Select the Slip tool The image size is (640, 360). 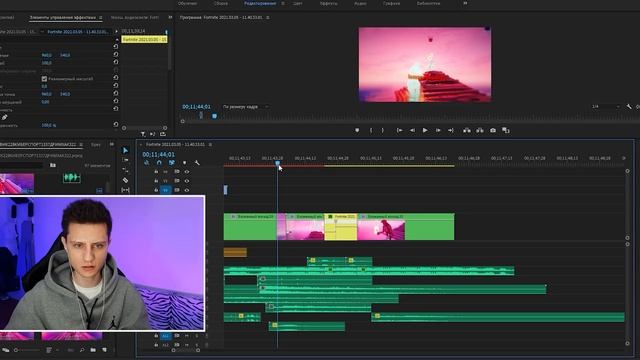coord(125,190)
